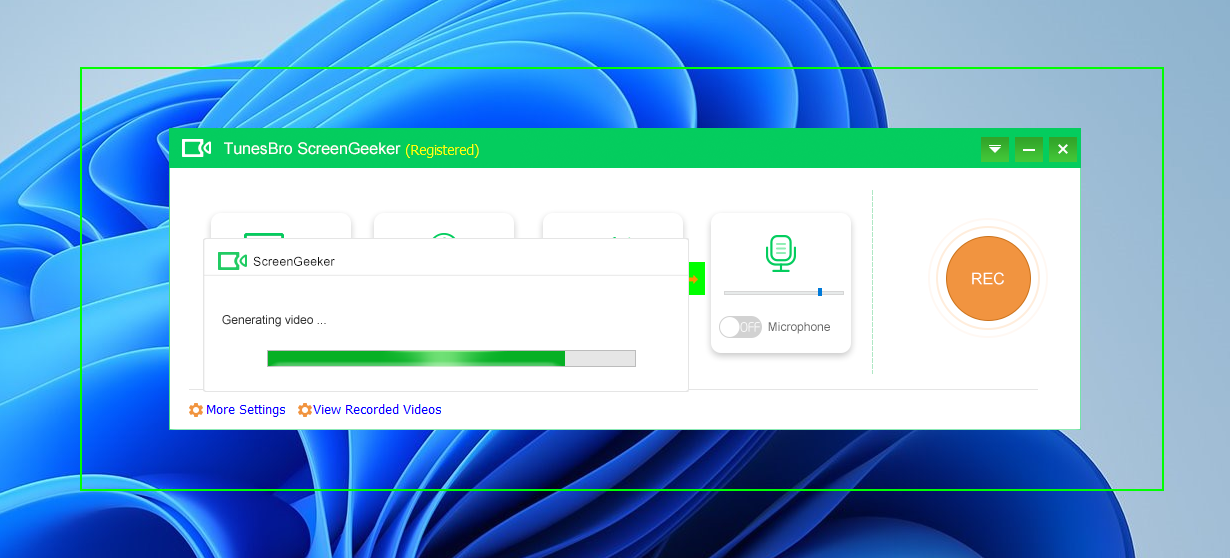Click the gear icon beside View Recorded Videos

(305, 410)
